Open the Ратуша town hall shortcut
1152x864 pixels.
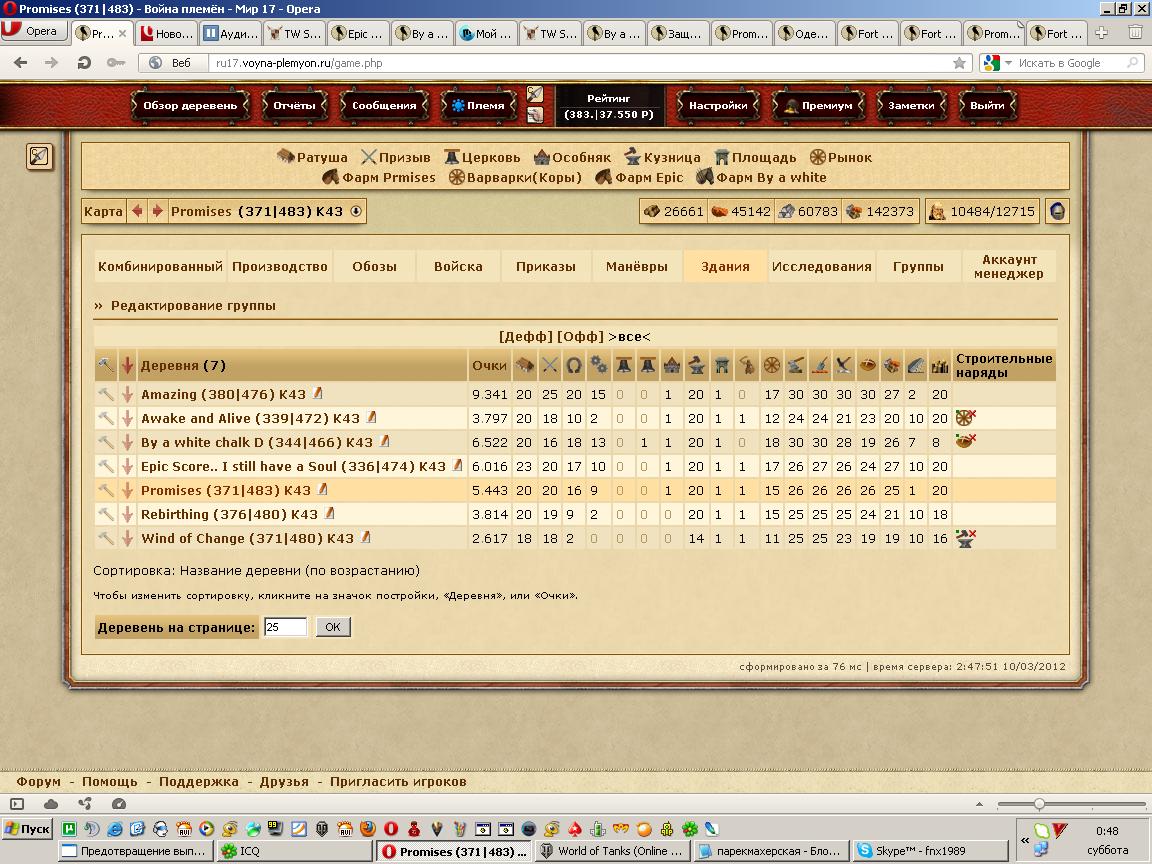coord(312,157)
